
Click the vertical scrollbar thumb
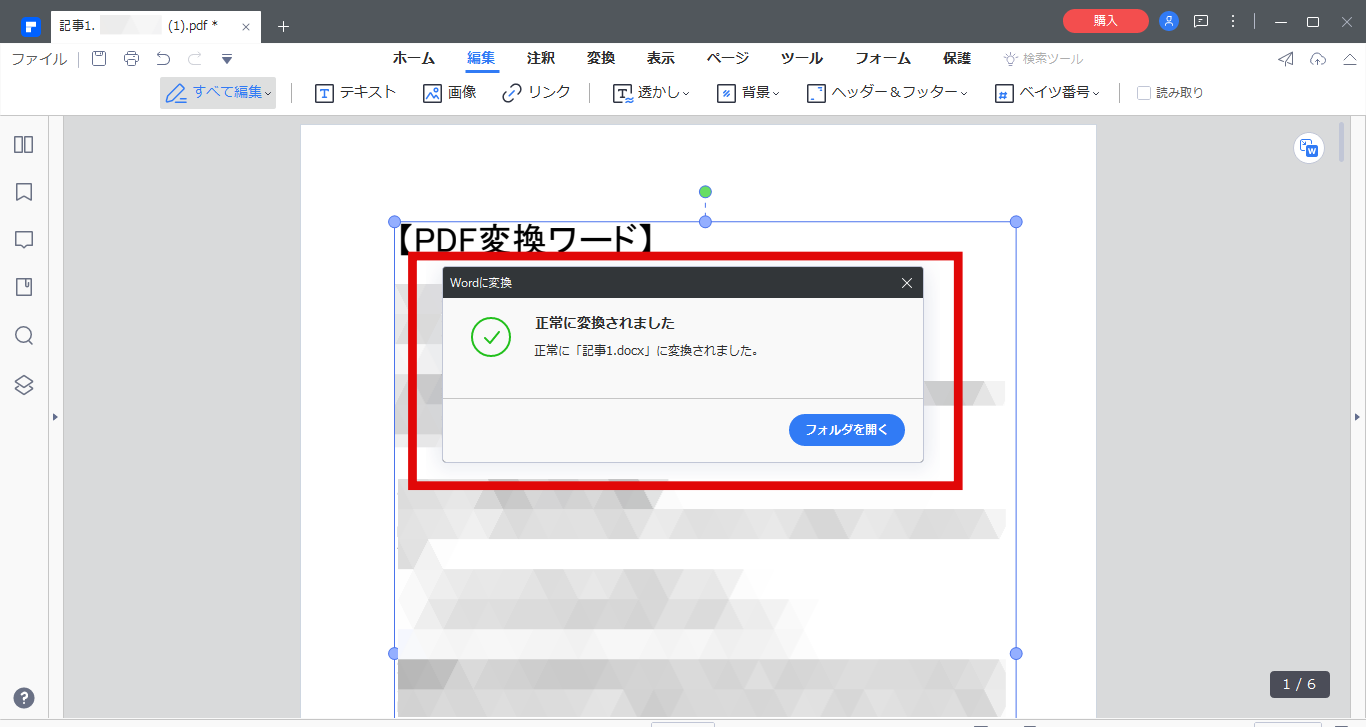[x=1341, y=142]
